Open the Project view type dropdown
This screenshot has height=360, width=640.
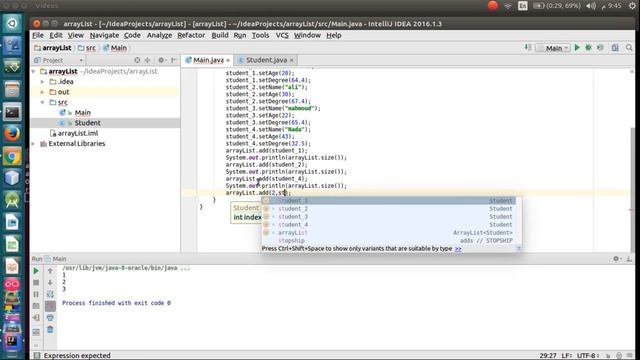[x=59, y=60]
